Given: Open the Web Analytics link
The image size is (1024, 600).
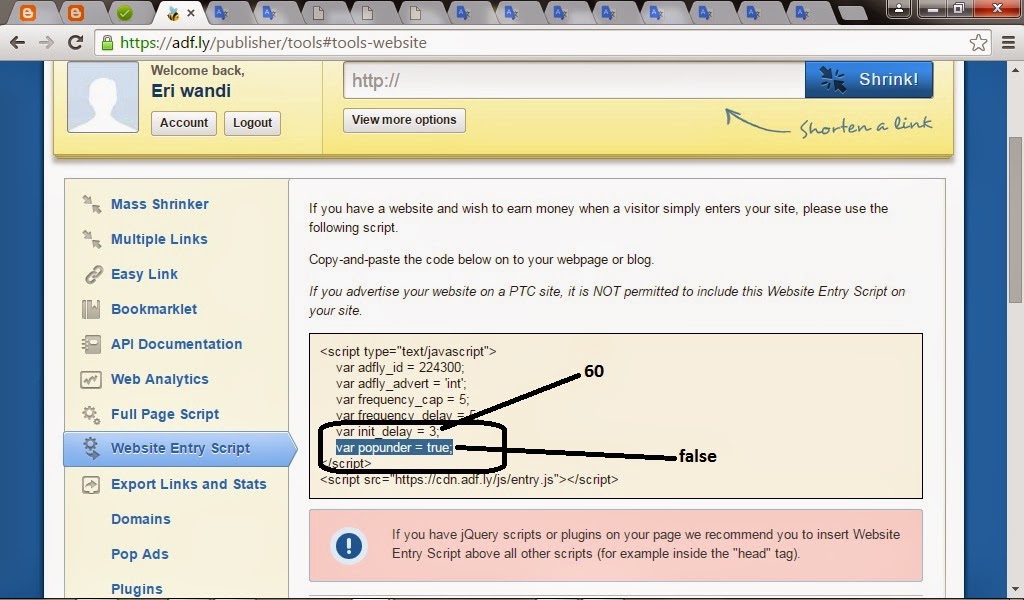Looking at the screenshot, I should point(159,379).
